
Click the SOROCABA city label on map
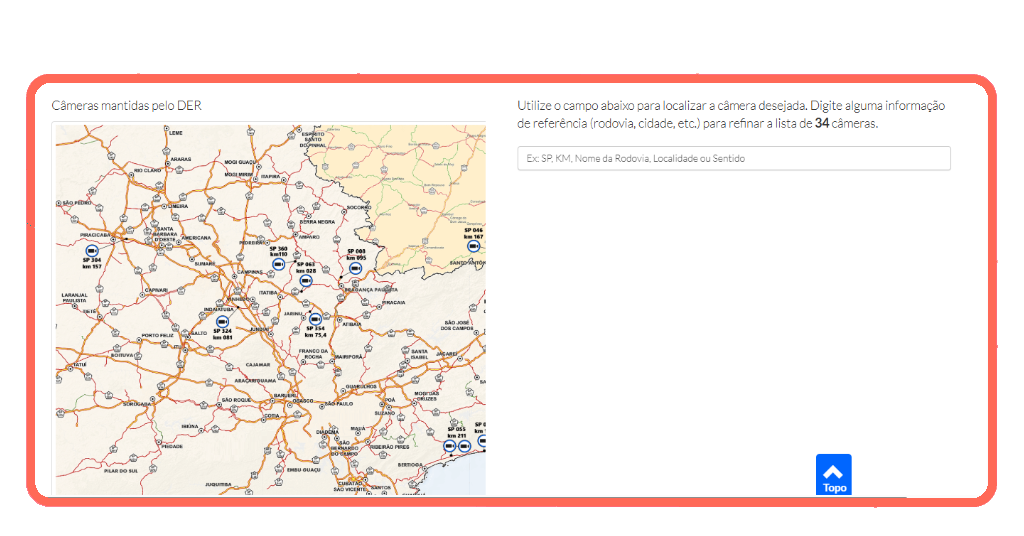(x=137, y=404)
